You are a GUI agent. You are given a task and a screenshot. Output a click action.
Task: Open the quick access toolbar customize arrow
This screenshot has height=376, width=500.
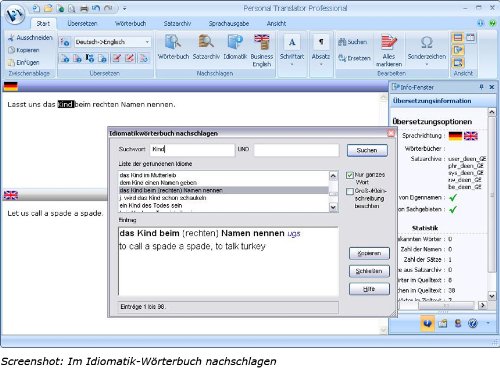coord(125,8)
